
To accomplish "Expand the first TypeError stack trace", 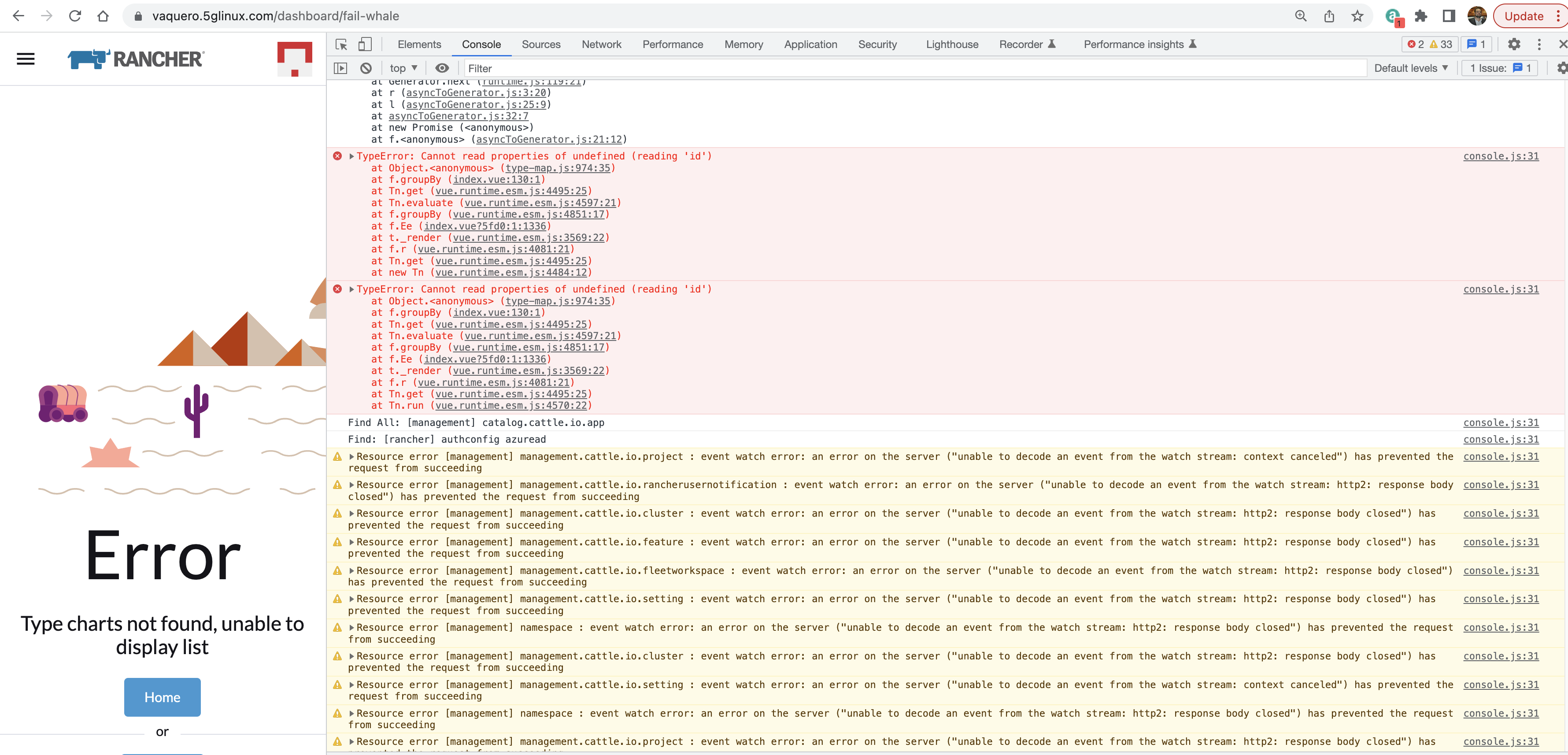I will pos(351,156).
